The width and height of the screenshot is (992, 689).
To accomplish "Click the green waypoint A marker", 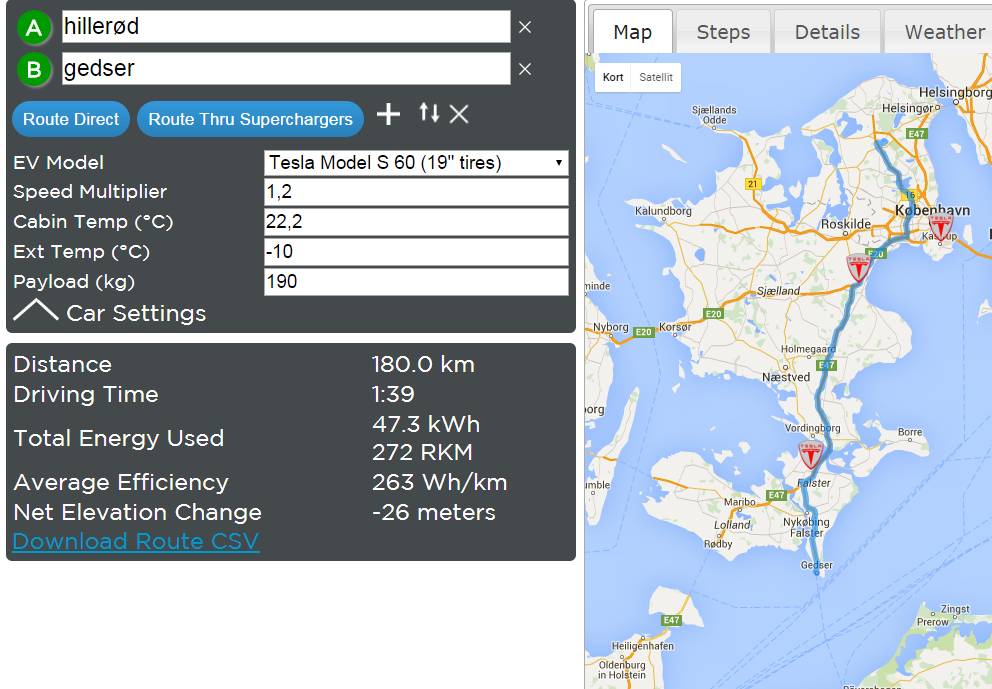I will point(34,28).
